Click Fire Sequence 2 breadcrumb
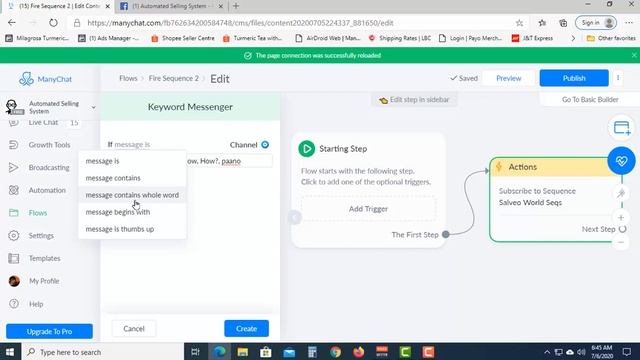Viewport: 640px width, 360px height. pos(173,78)
